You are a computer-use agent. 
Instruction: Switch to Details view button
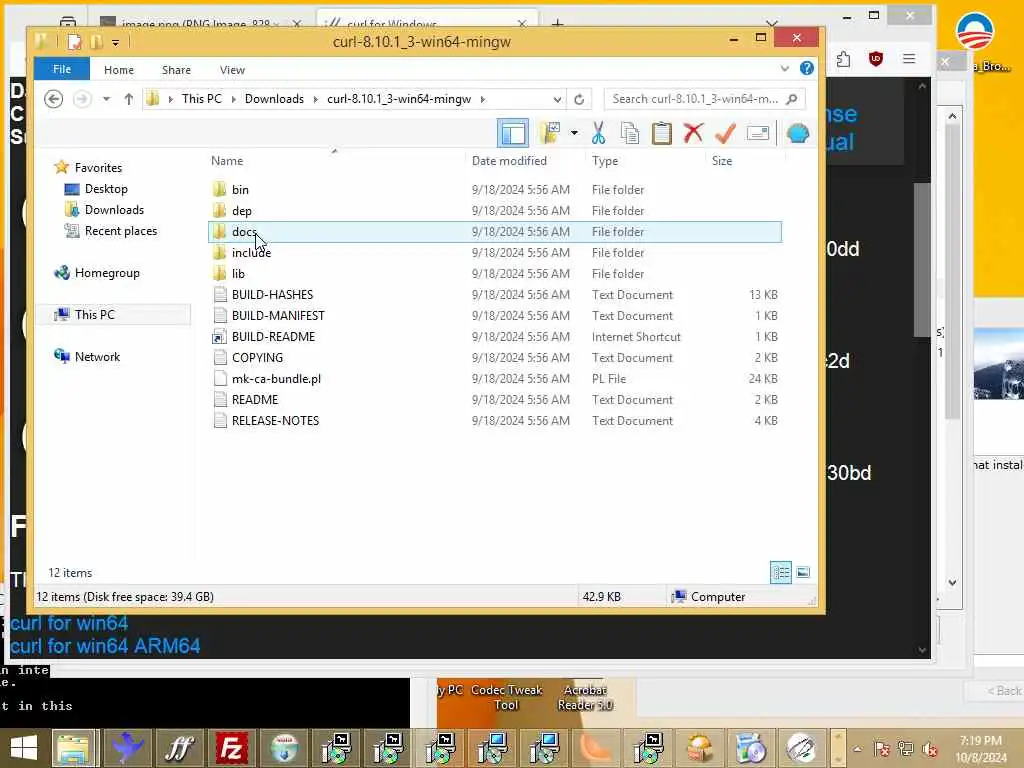click(781, 573)
